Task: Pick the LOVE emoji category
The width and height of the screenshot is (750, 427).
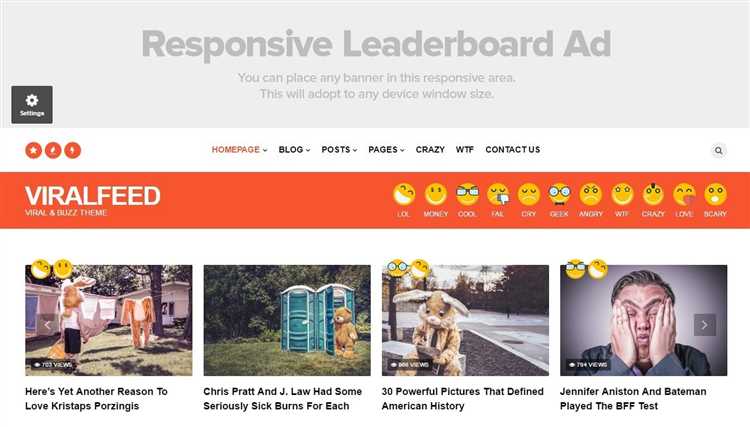Action: pos(684,200)
